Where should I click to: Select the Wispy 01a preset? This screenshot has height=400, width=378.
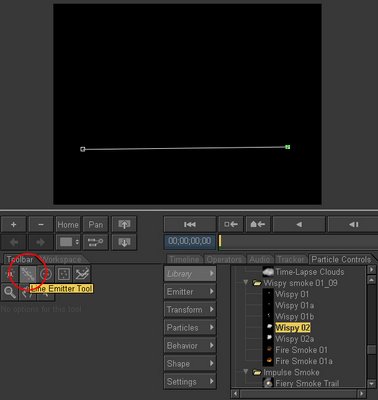pos(294,305)
